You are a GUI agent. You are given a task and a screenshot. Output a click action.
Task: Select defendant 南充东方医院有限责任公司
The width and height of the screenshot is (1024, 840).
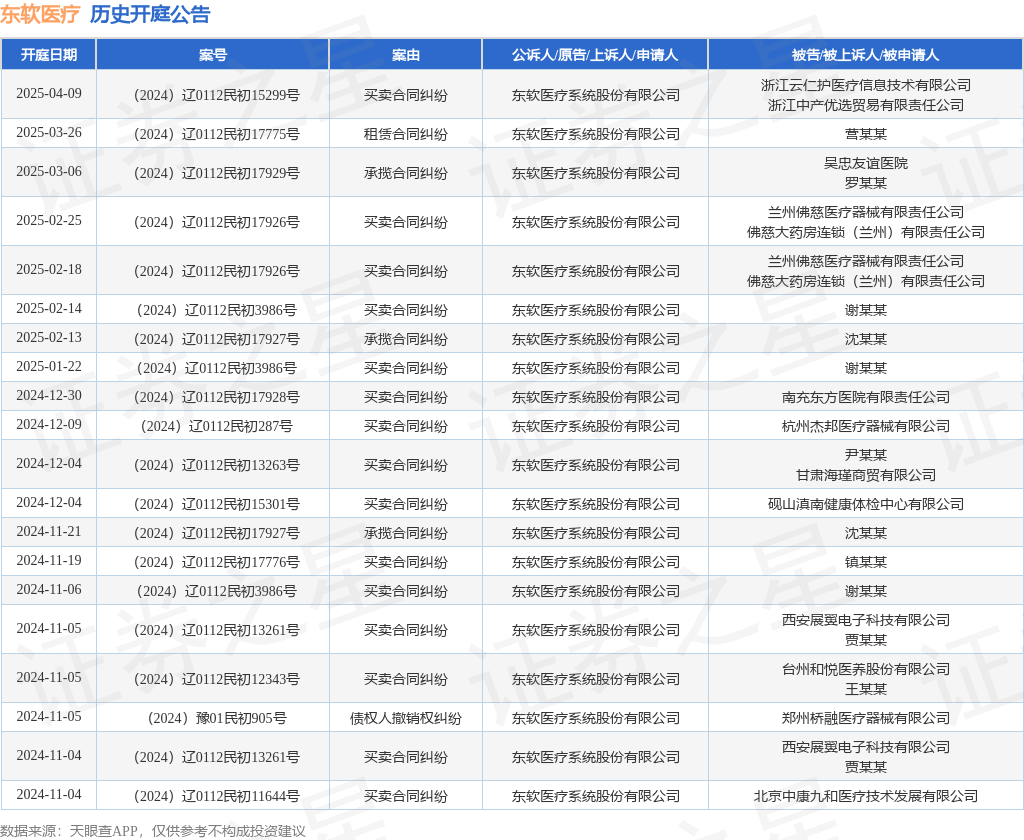pos(865,397)
